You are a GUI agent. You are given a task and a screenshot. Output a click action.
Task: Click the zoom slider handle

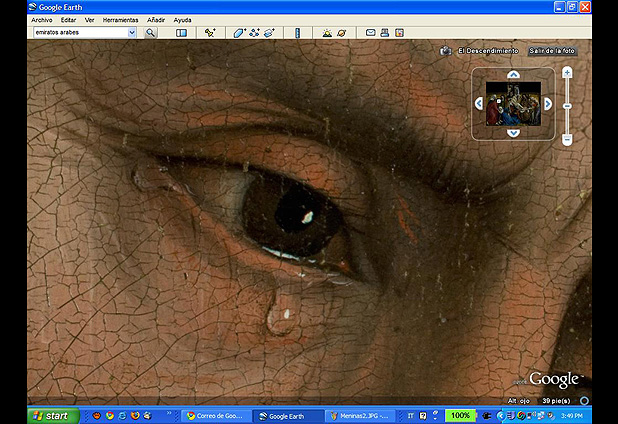click(x=567, y=105)
